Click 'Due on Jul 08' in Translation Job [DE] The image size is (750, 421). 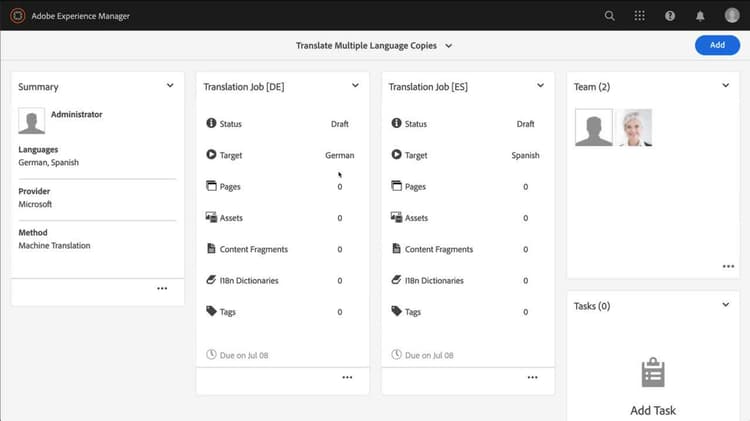click(x=244, y=355)
